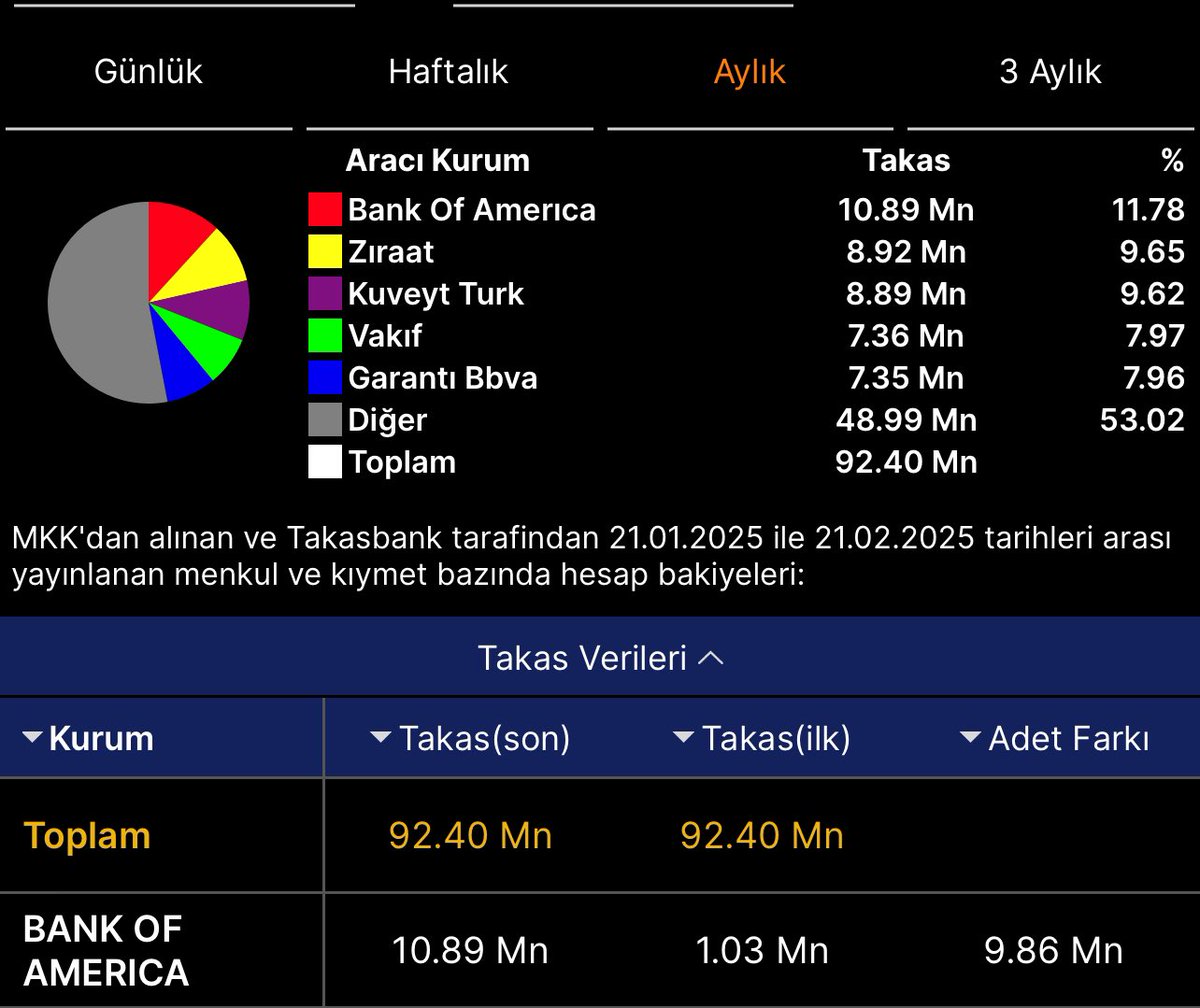Click the 48.99 Mn Takas value

click(906, 420)
